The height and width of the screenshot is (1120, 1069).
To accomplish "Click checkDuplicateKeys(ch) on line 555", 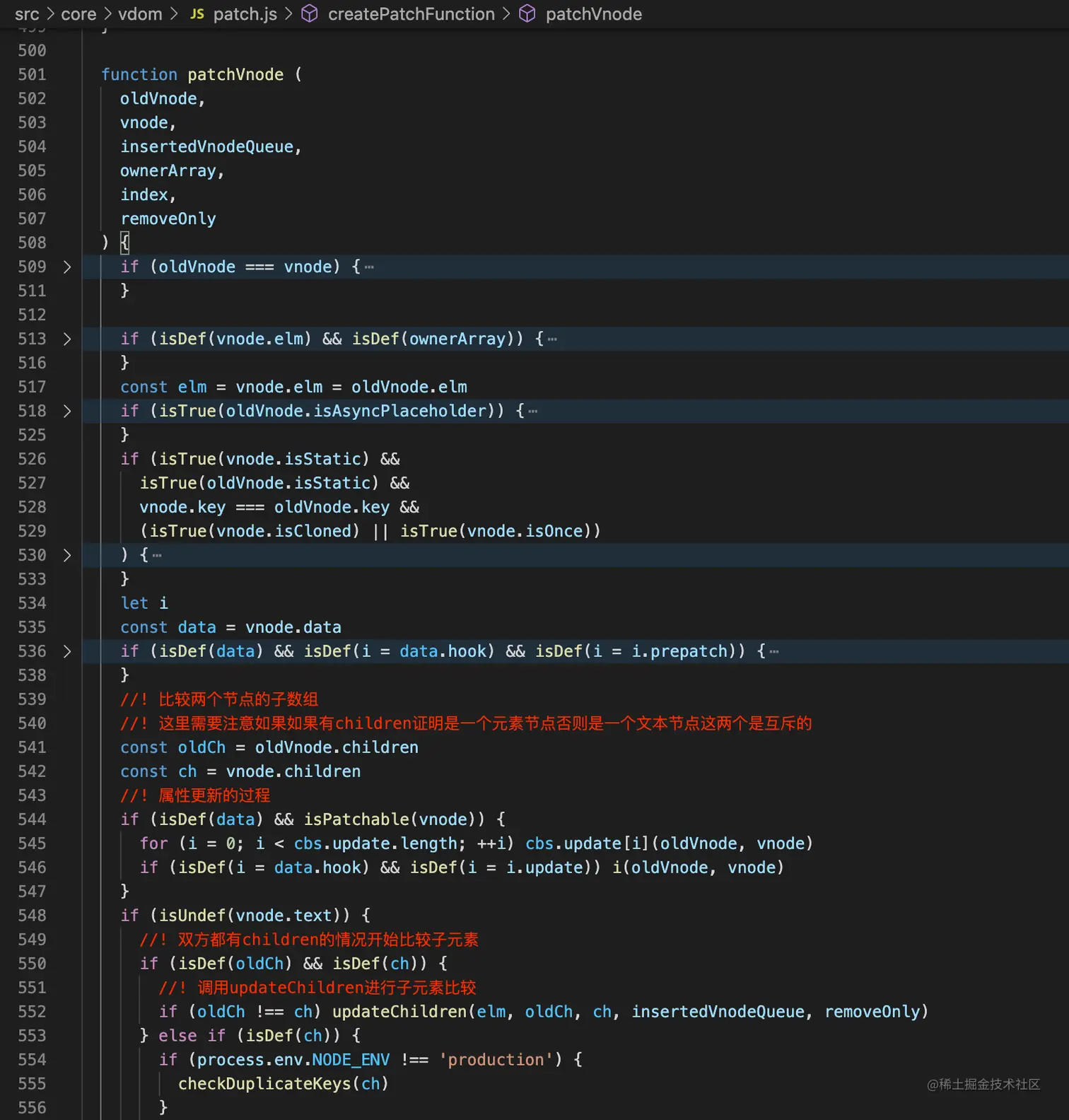I will pyautogui.click(x=284, y=1084).
